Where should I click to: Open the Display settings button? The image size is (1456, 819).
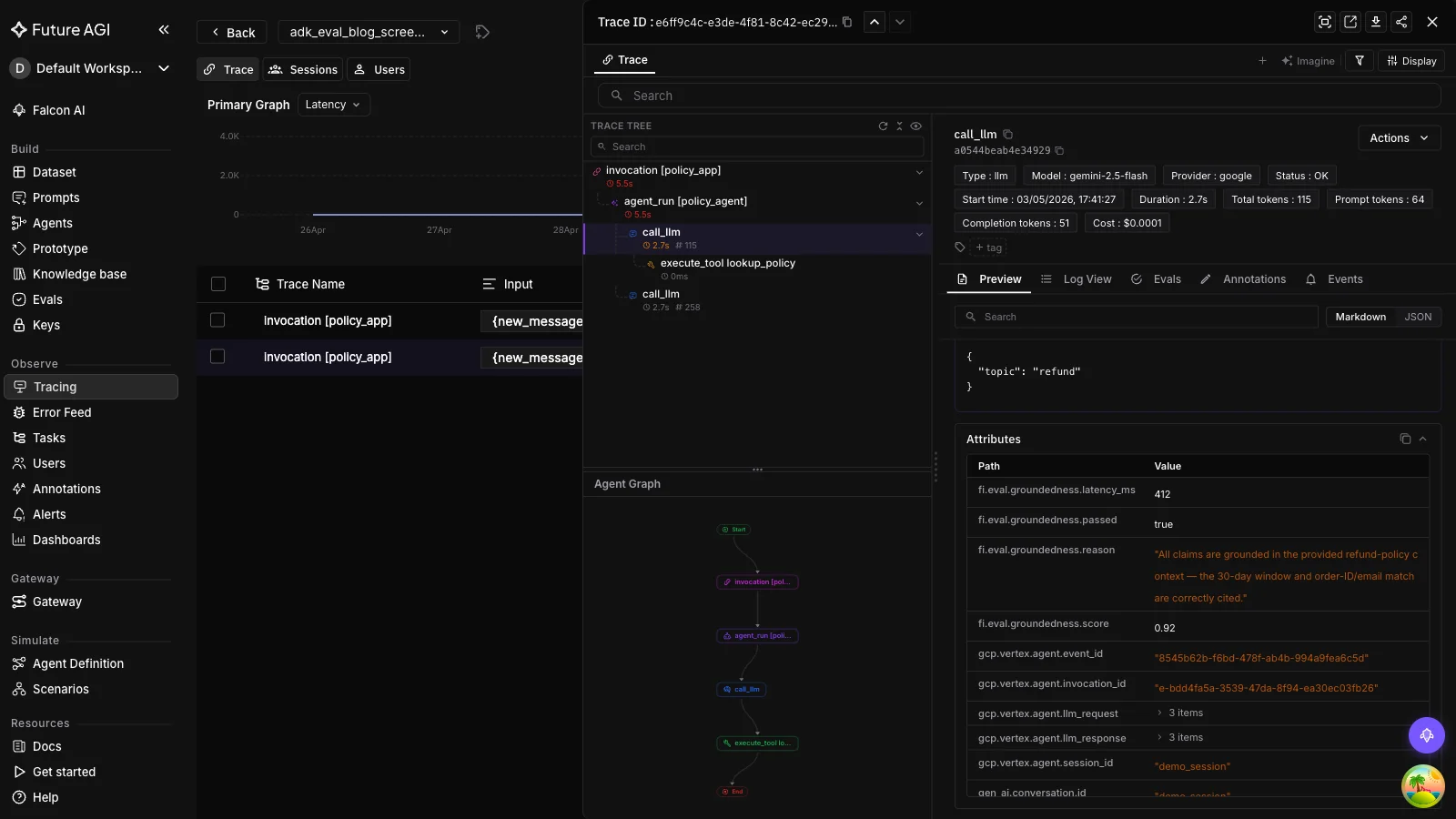[1411, 61]
